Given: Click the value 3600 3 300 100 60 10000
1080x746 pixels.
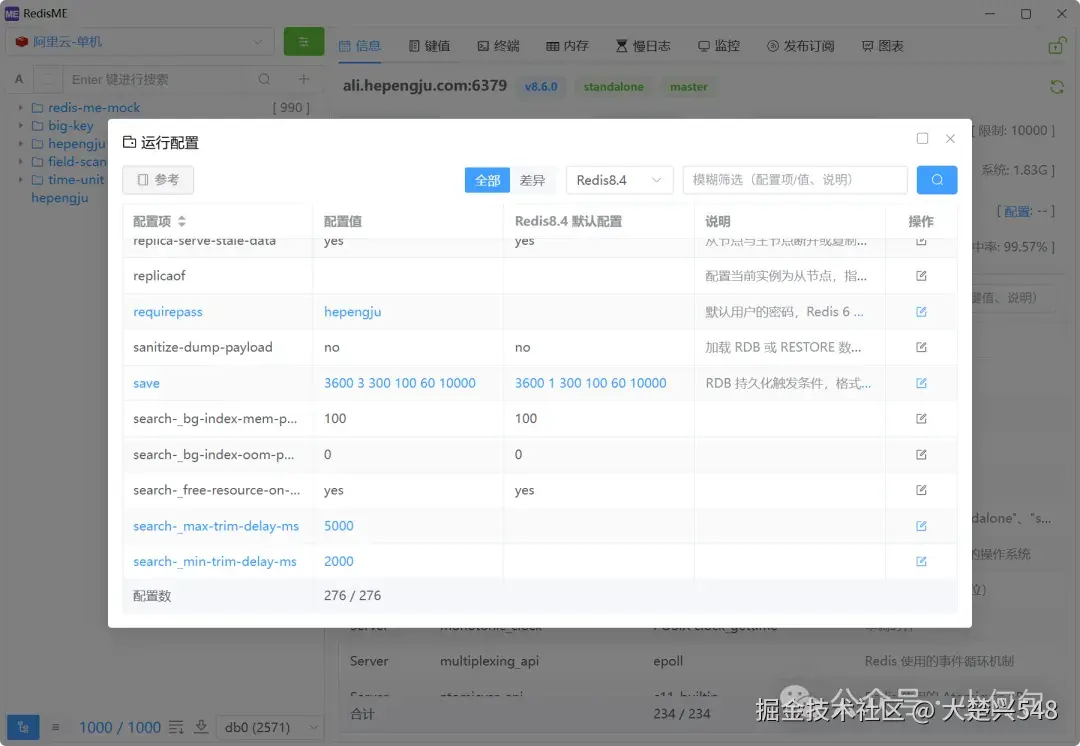Looking at the screenshot, I should [x=399, y=383].
